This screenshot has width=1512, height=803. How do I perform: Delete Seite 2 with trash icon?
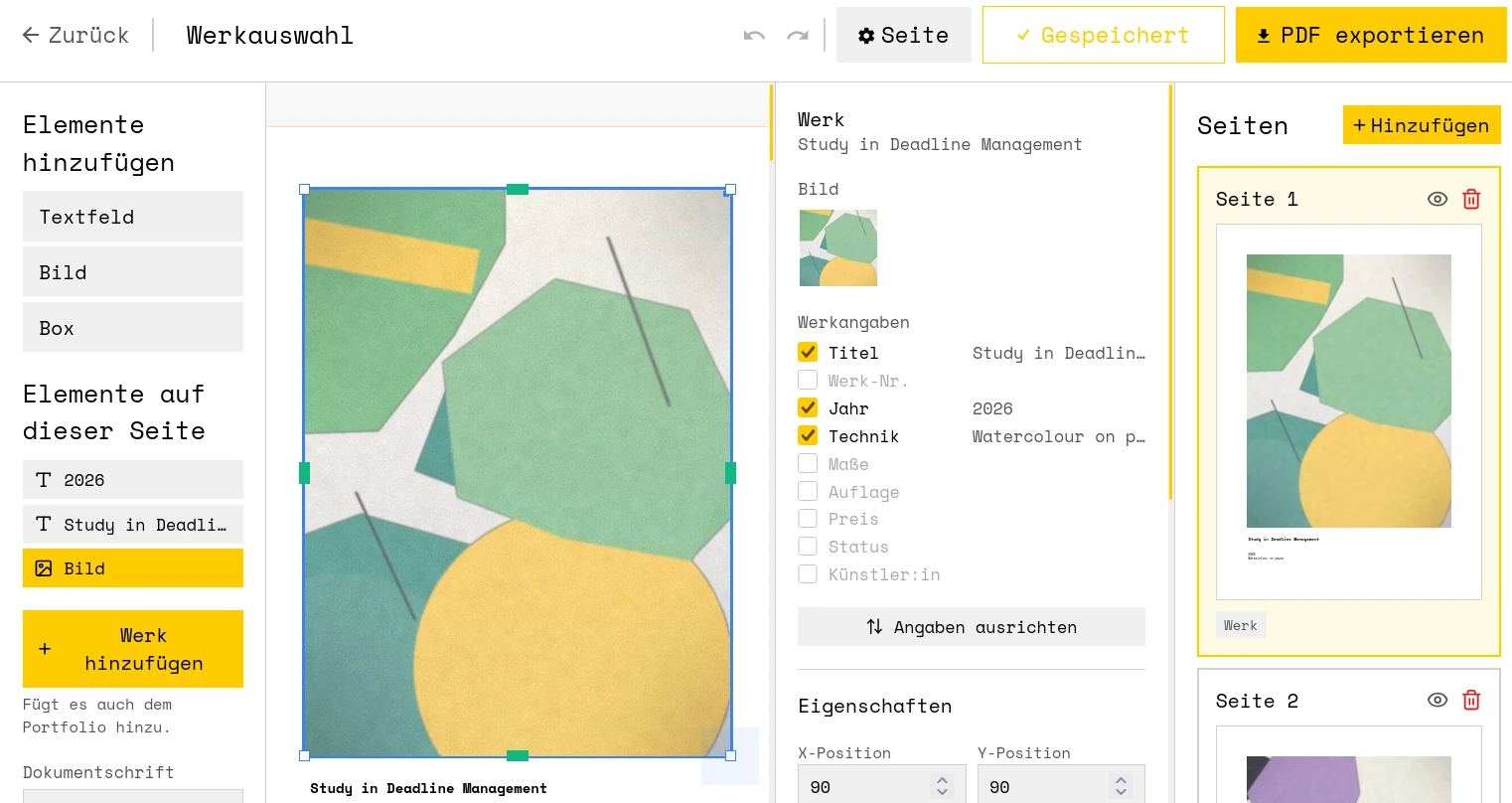tap(1471, 700)
